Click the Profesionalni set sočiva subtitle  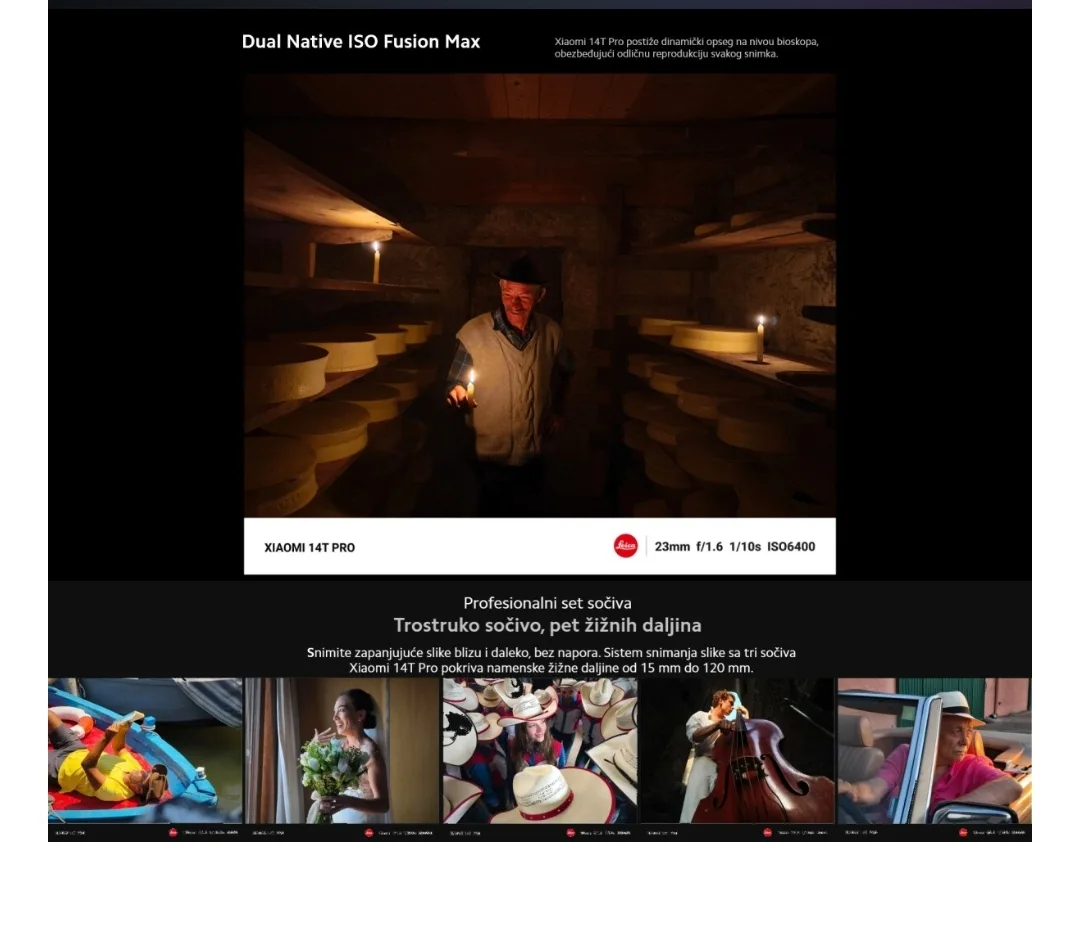(x=547, y=603)
